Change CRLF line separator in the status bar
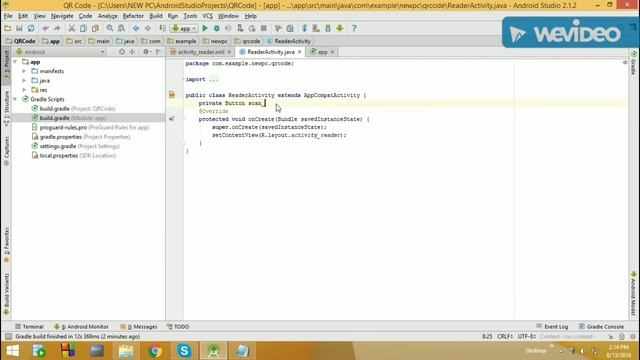 [x=504, y=336]
